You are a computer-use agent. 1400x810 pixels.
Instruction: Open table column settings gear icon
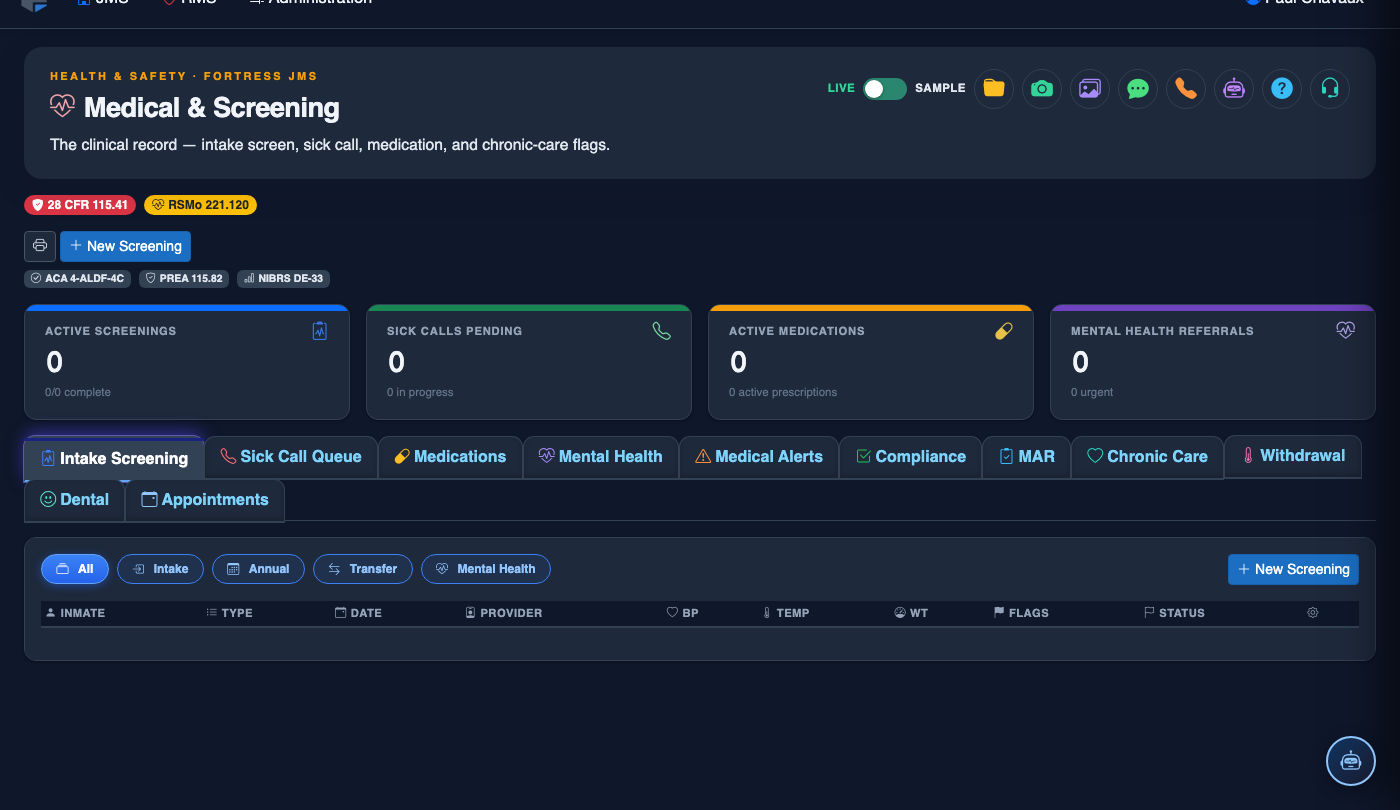(x=1313, y=612)
